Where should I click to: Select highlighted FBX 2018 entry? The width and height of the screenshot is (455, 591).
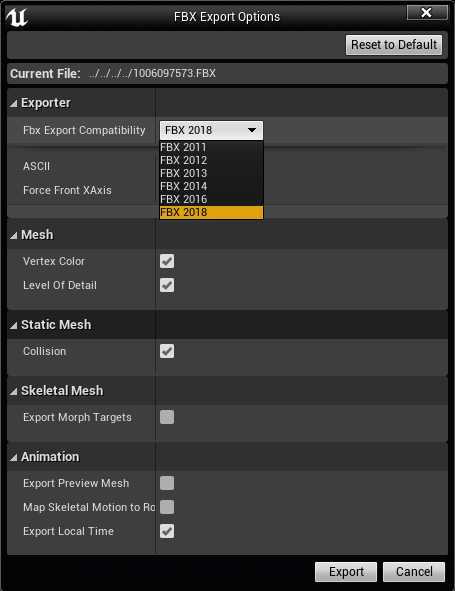point(211,212)
